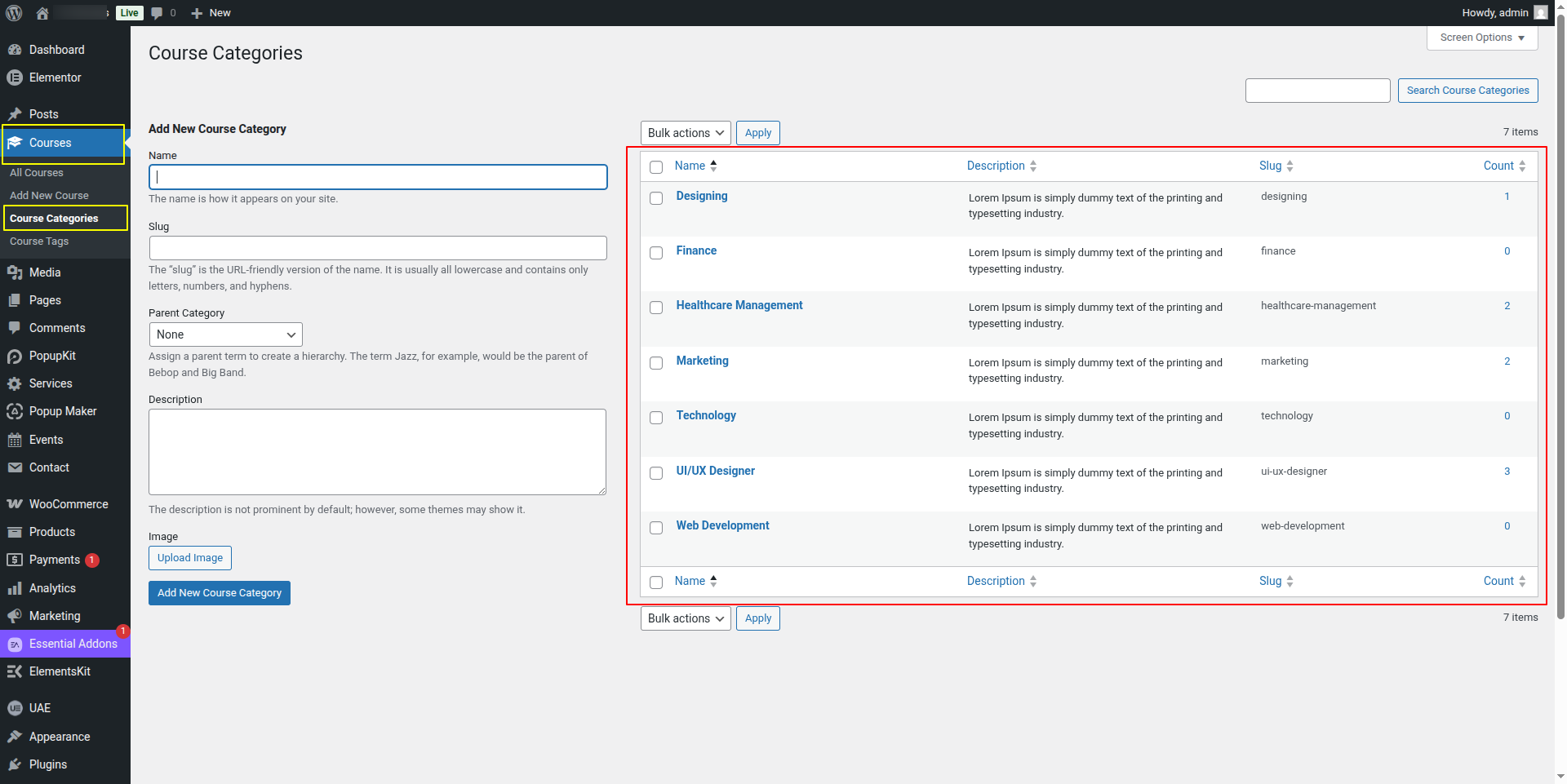Open the top Bulk actions dropdown
1567x784 pixels.
[x=686, y=133]
